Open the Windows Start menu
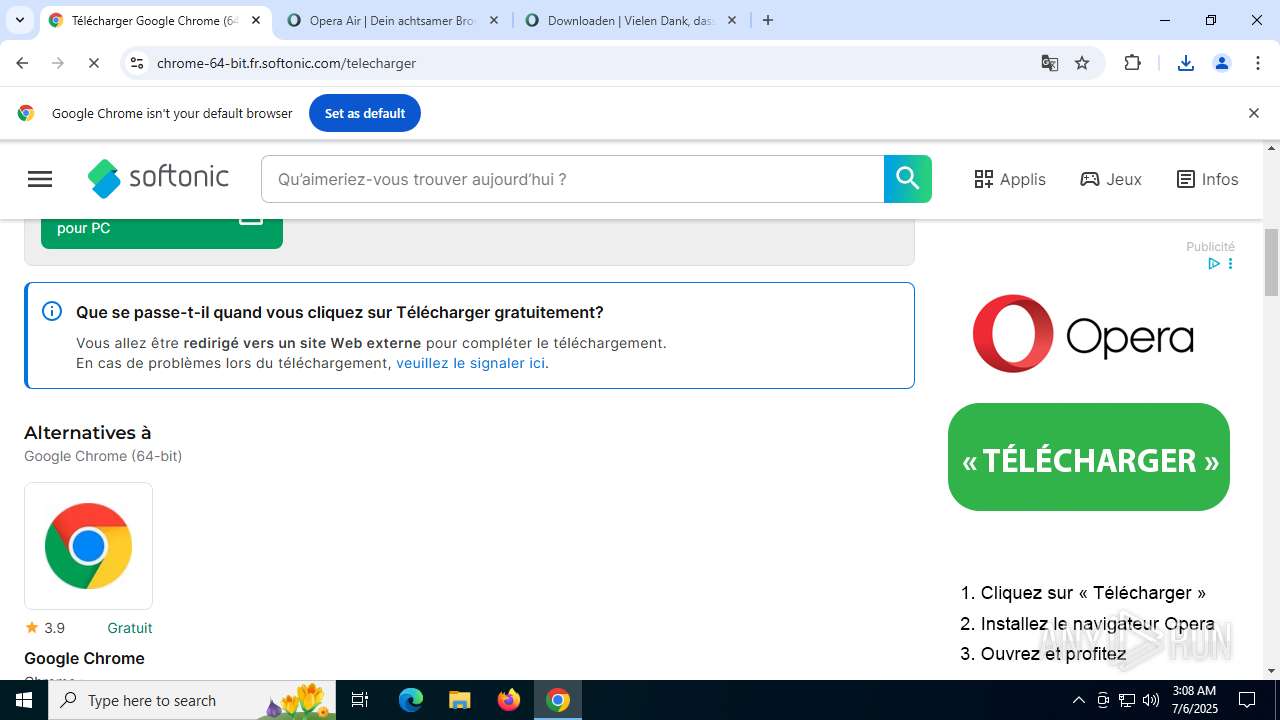Image resolution: width=1280 pixels, height=720 pixels. [x=24, y=700]
